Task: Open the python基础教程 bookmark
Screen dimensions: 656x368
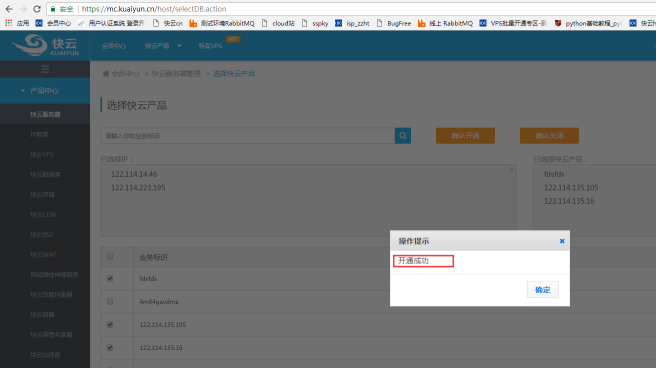Action: pos(588,23)
